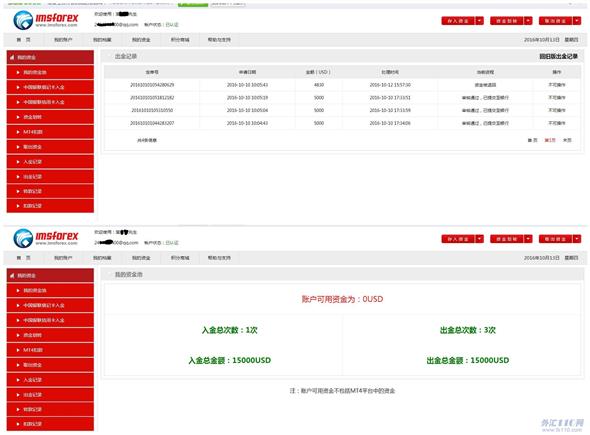Viewport: 590px width, 435px height.
Task: Open dropdown arrow next to 存入资金 on 出金记录 page
Action: tap(479, 21)
